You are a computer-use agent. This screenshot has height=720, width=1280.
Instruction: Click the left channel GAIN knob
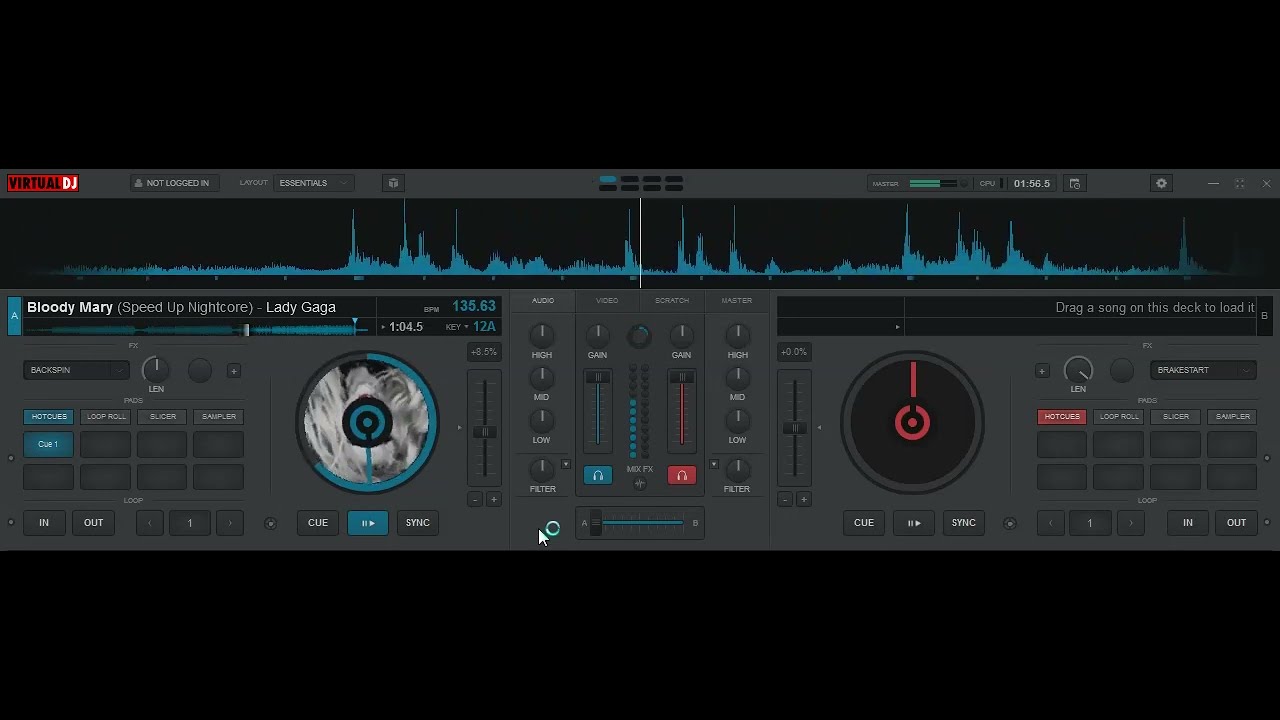point(597,335)
